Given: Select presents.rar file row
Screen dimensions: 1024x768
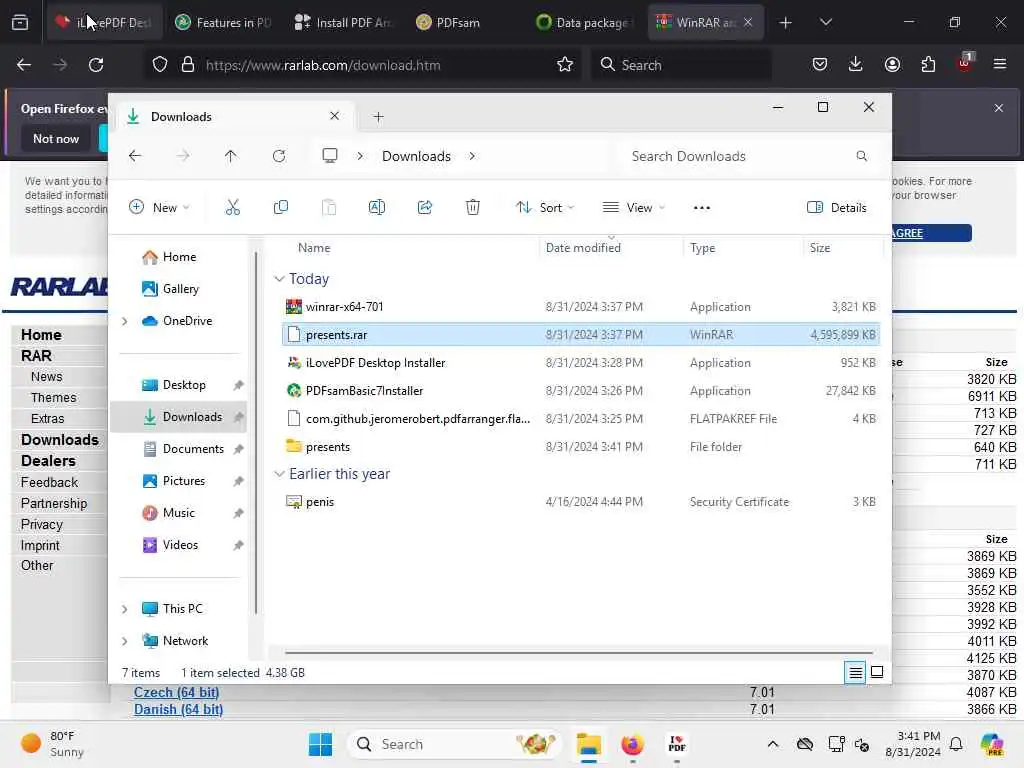Looking at the screenshot, I should click(580, 334).
